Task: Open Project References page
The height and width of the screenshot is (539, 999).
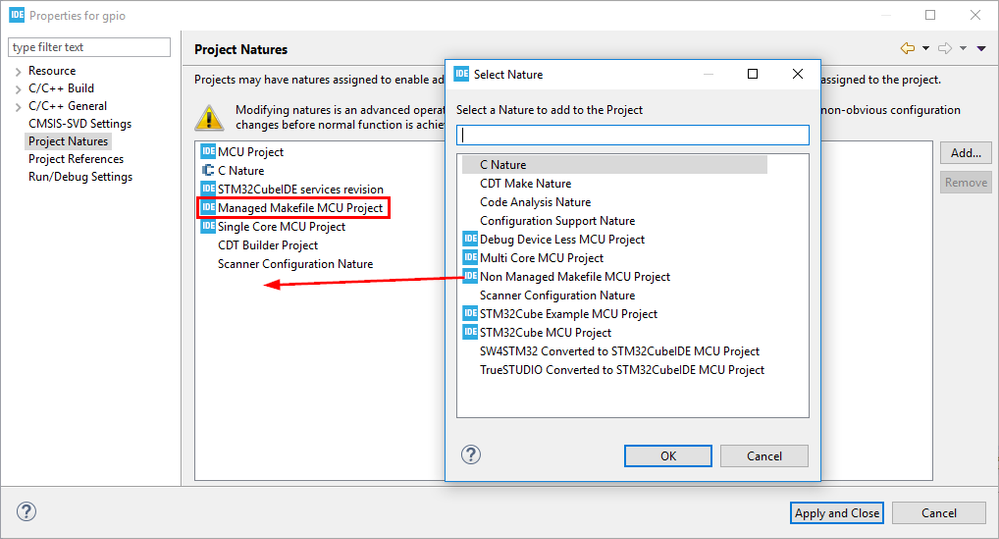Action: click(x=76, y=159)
